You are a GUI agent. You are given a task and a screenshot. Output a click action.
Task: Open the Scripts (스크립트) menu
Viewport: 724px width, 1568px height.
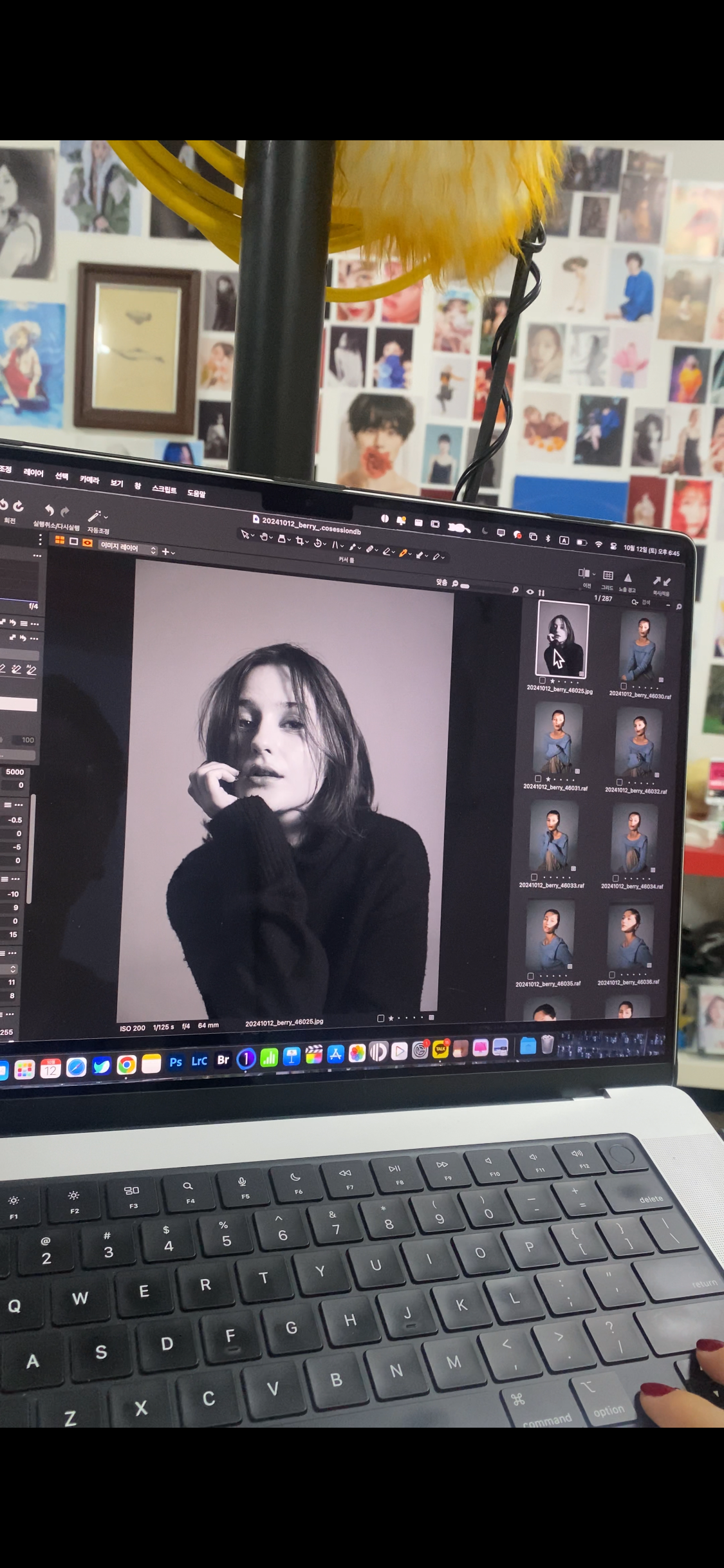164,489
